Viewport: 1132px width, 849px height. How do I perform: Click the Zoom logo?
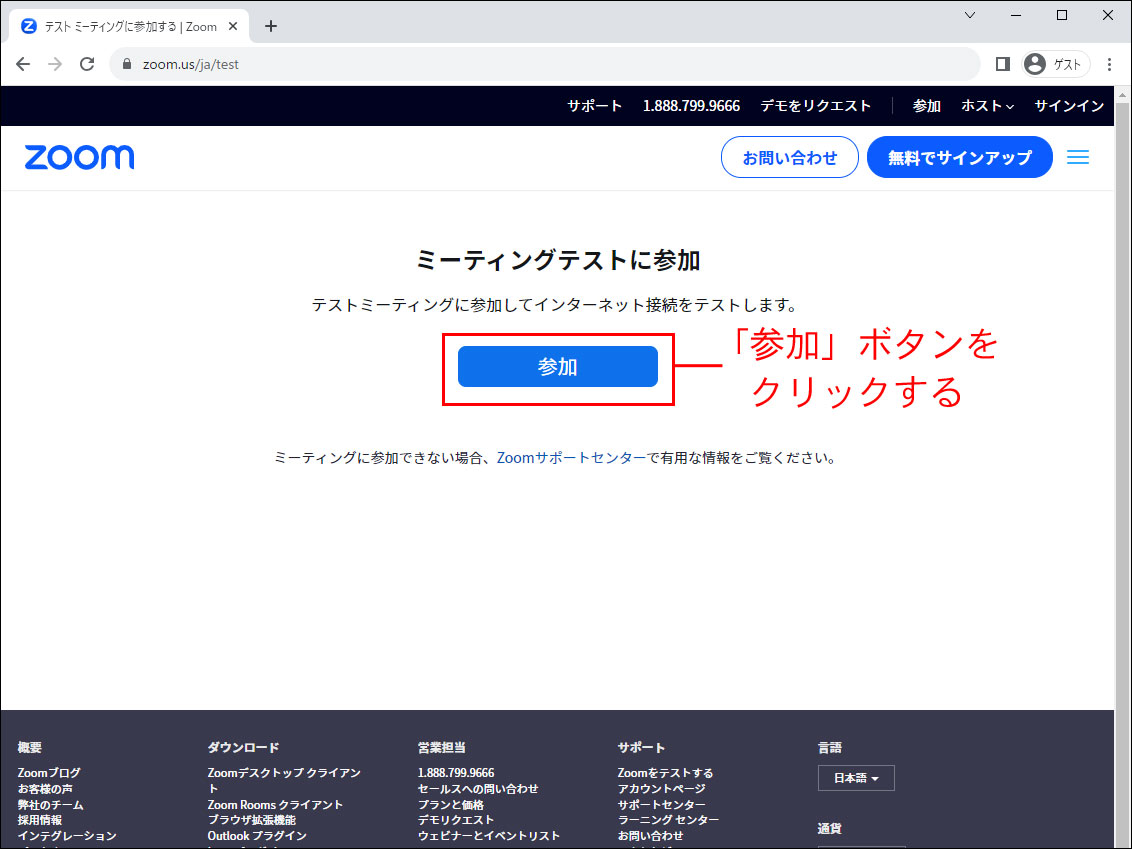point(79,157)
